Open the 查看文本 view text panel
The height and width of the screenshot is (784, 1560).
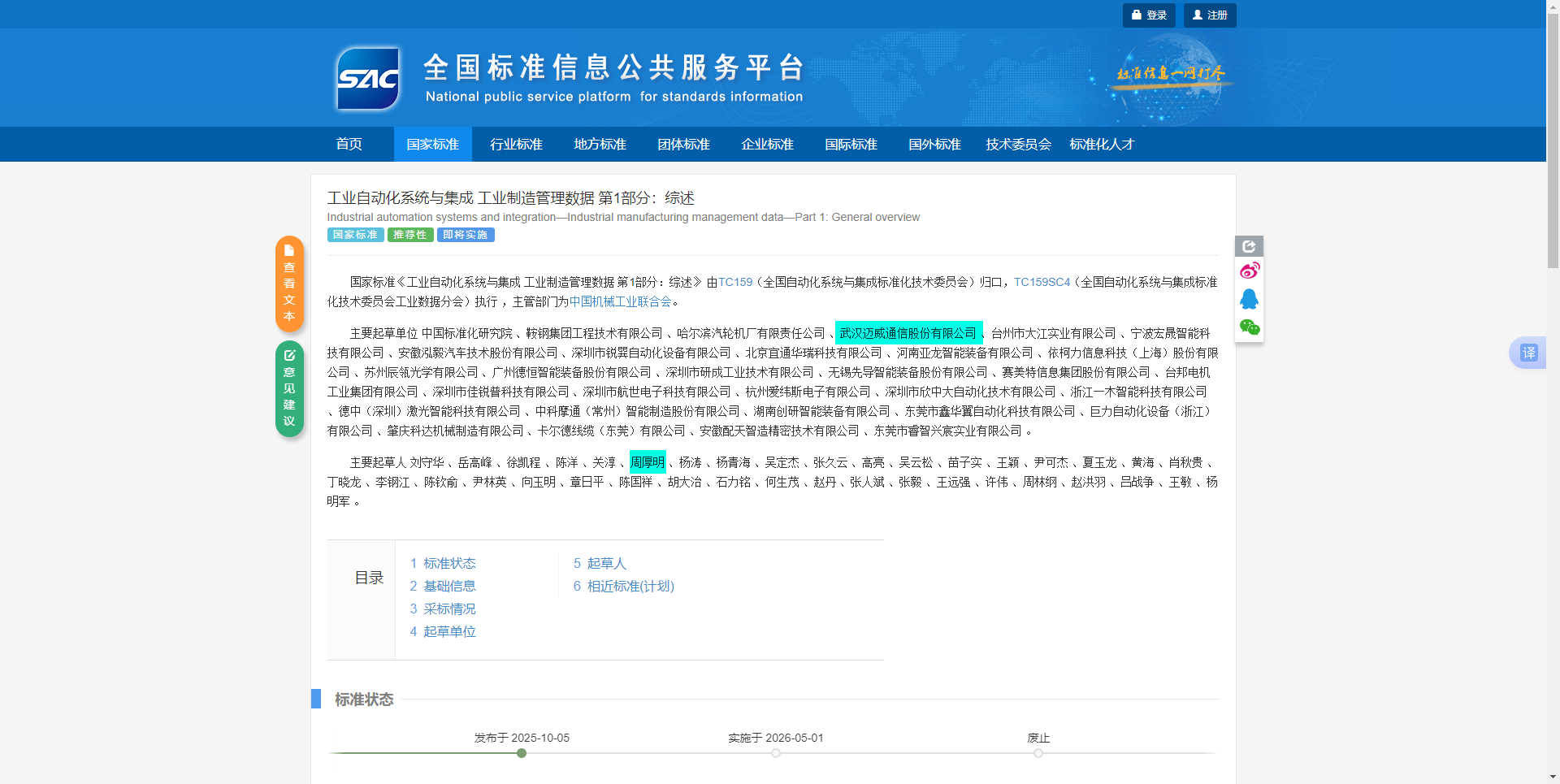click(289, 284)
